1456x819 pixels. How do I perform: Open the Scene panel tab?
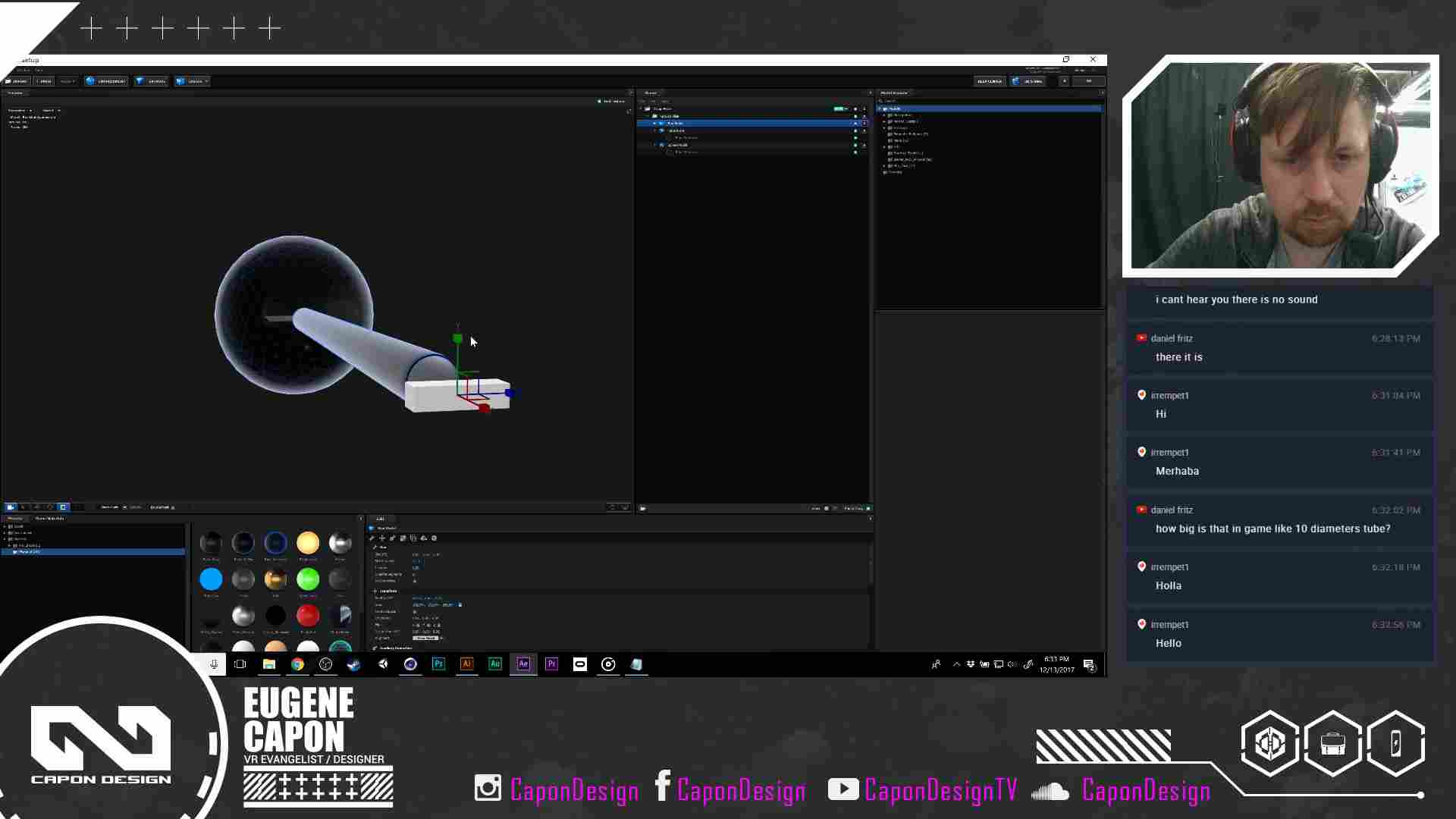[651, 93]
